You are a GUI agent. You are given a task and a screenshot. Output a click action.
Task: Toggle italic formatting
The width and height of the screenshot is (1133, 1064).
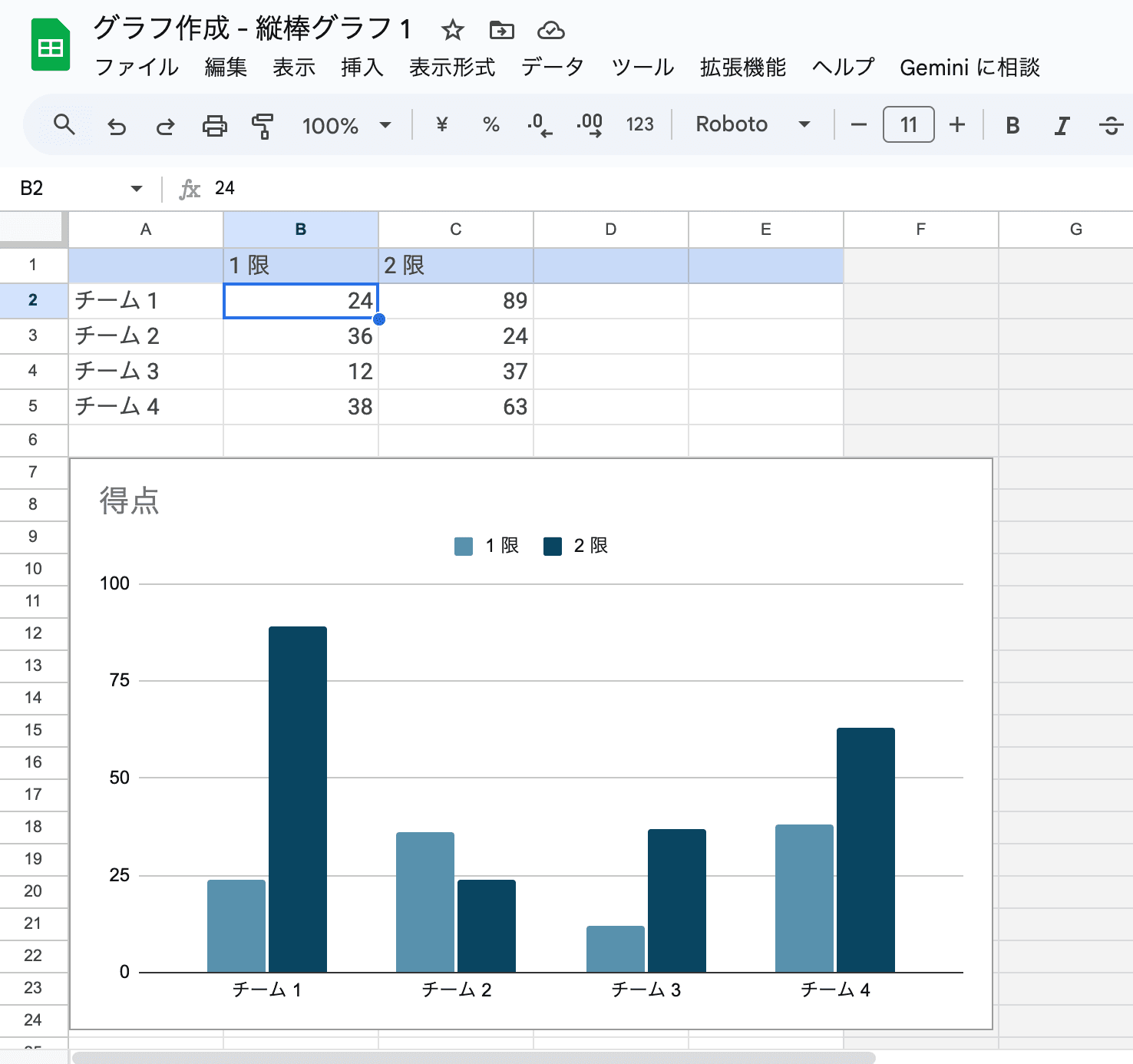click(x=1062, y=125)
